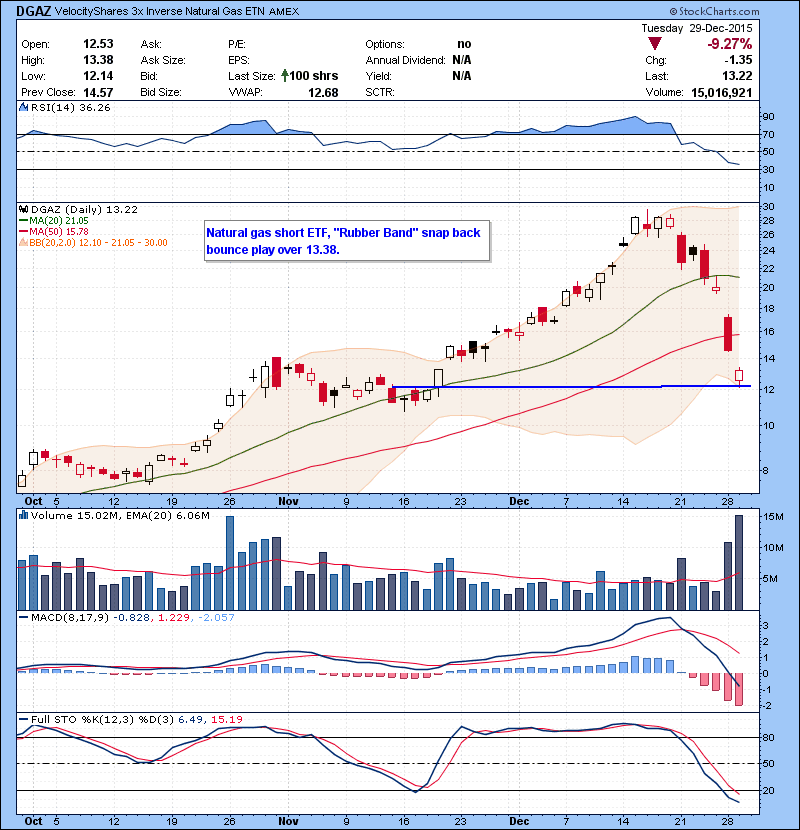Click the RSI(14) 36.26 indicator label
Screen dimensions: 800x830
[x=70, y=107]
